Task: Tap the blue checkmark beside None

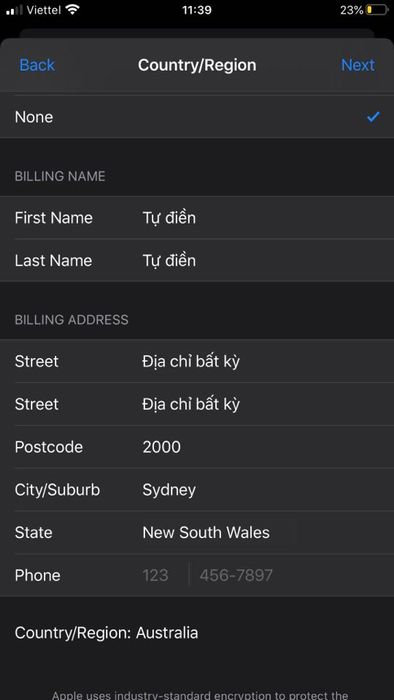Action: [373, 117]
